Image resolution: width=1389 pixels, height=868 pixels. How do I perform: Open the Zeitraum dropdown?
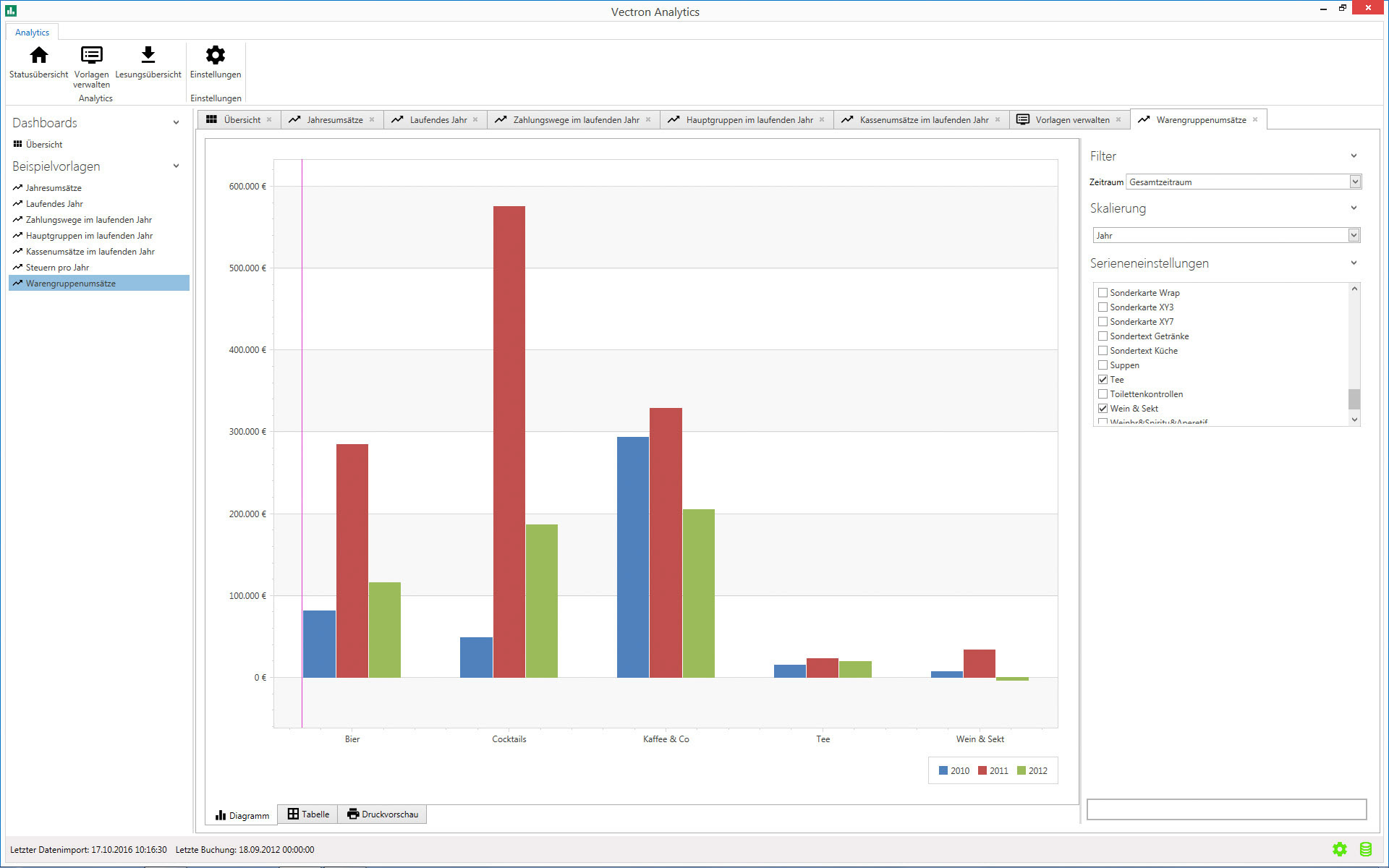click(1355, 182)
